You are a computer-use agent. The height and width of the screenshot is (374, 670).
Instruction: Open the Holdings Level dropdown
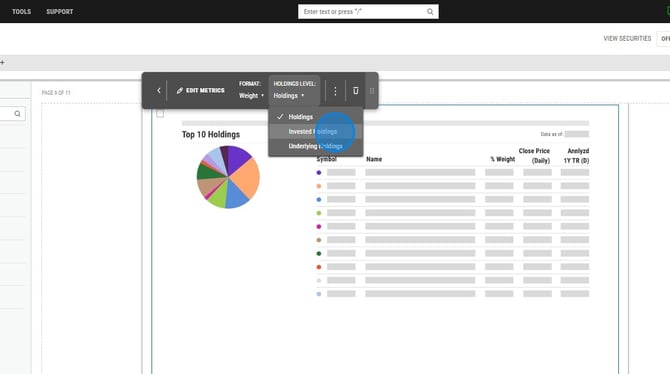[x=294, y=90]
